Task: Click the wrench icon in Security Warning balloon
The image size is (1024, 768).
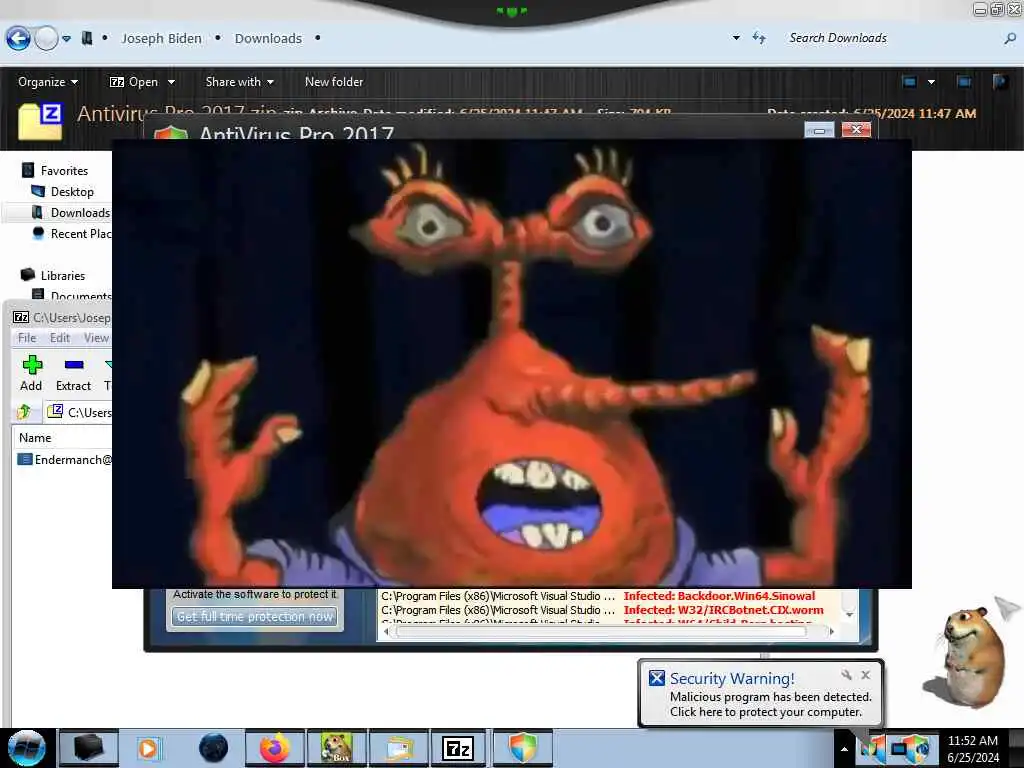Action: click(x=846, y=675)
